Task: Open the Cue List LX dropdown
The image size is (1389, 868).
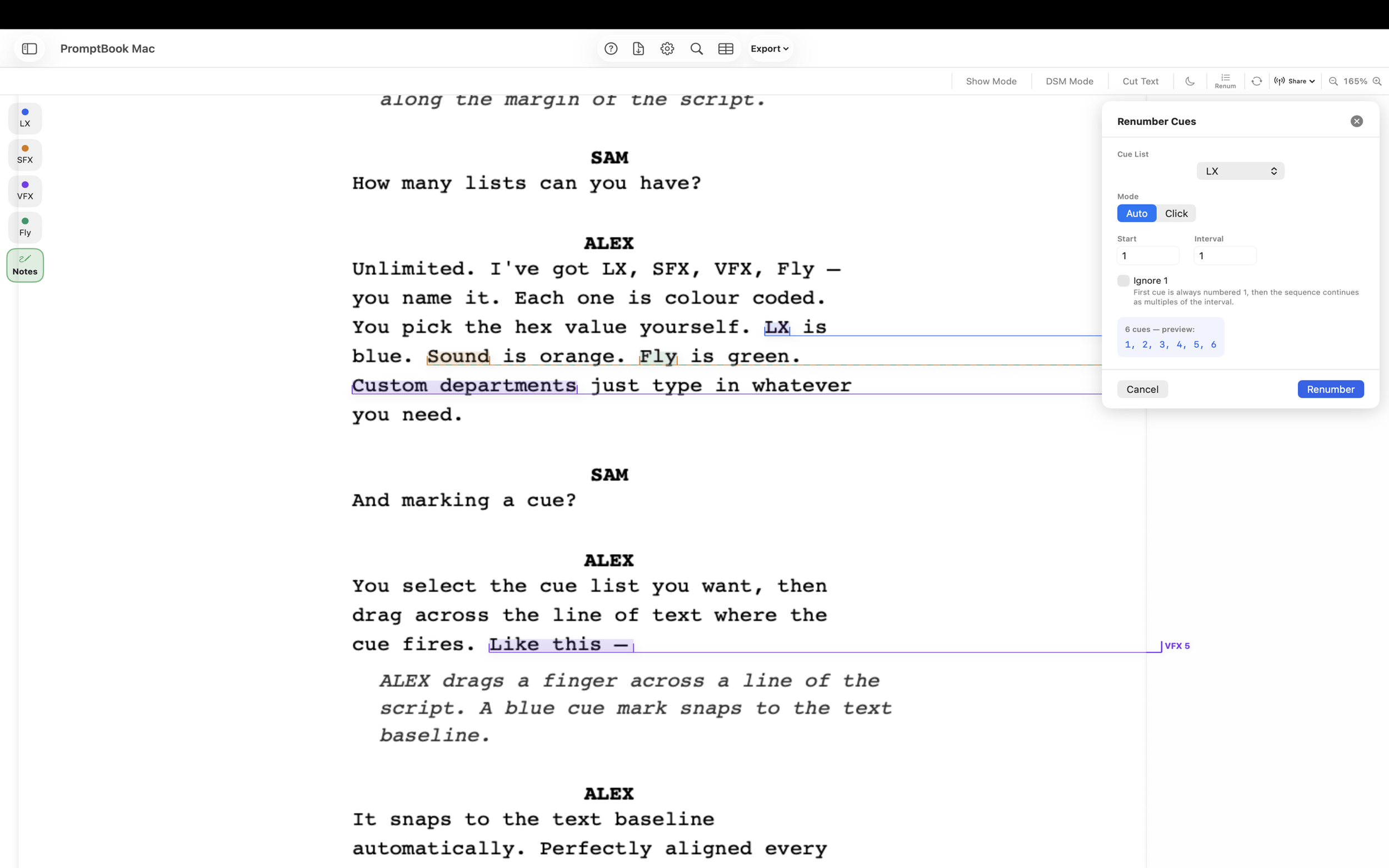Action: pyautogui.click(x=1240, y=171)
